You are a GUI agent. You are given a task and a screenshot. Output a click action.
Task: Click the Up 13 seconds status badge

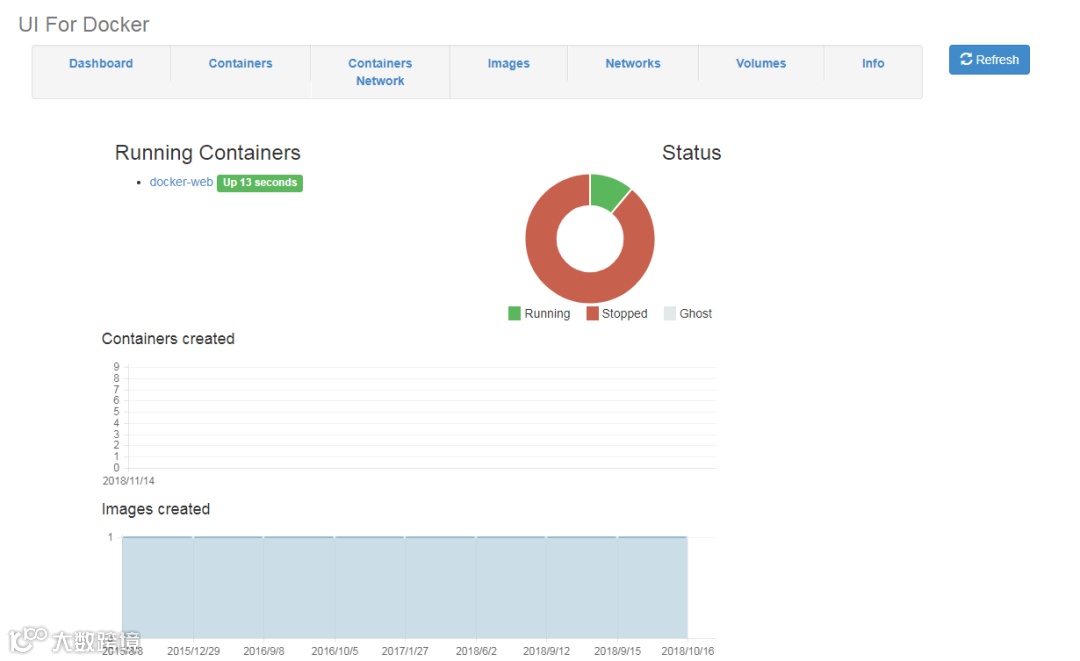(x=260, y=182)
